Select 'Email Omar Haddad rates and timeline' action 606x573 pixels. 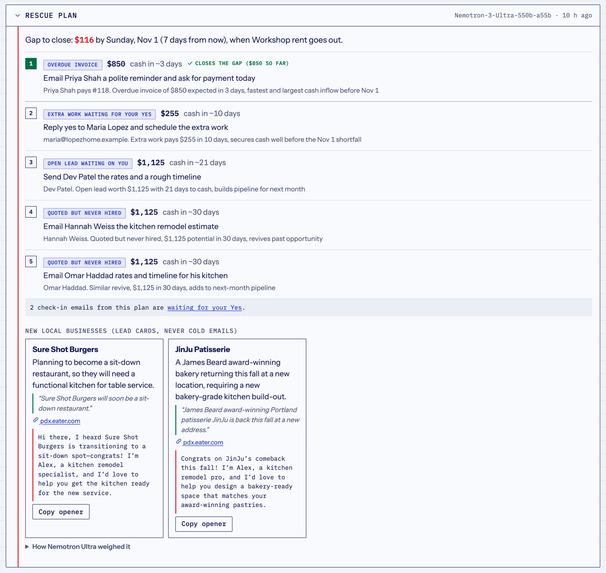[x=135, y=275]
